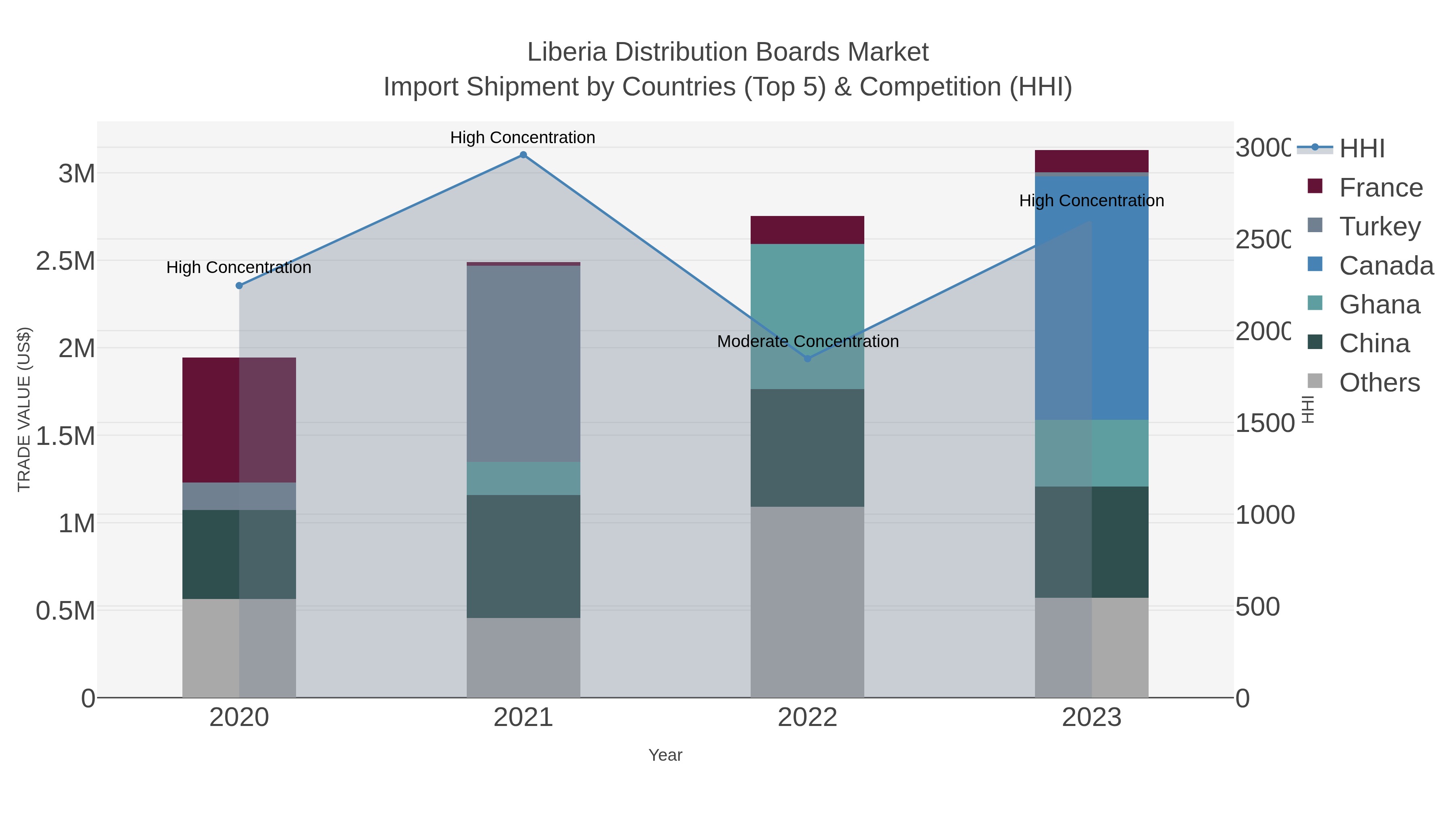Click the France maroon legend swatch
The image size is (1456, 819).
point(1315,186)
